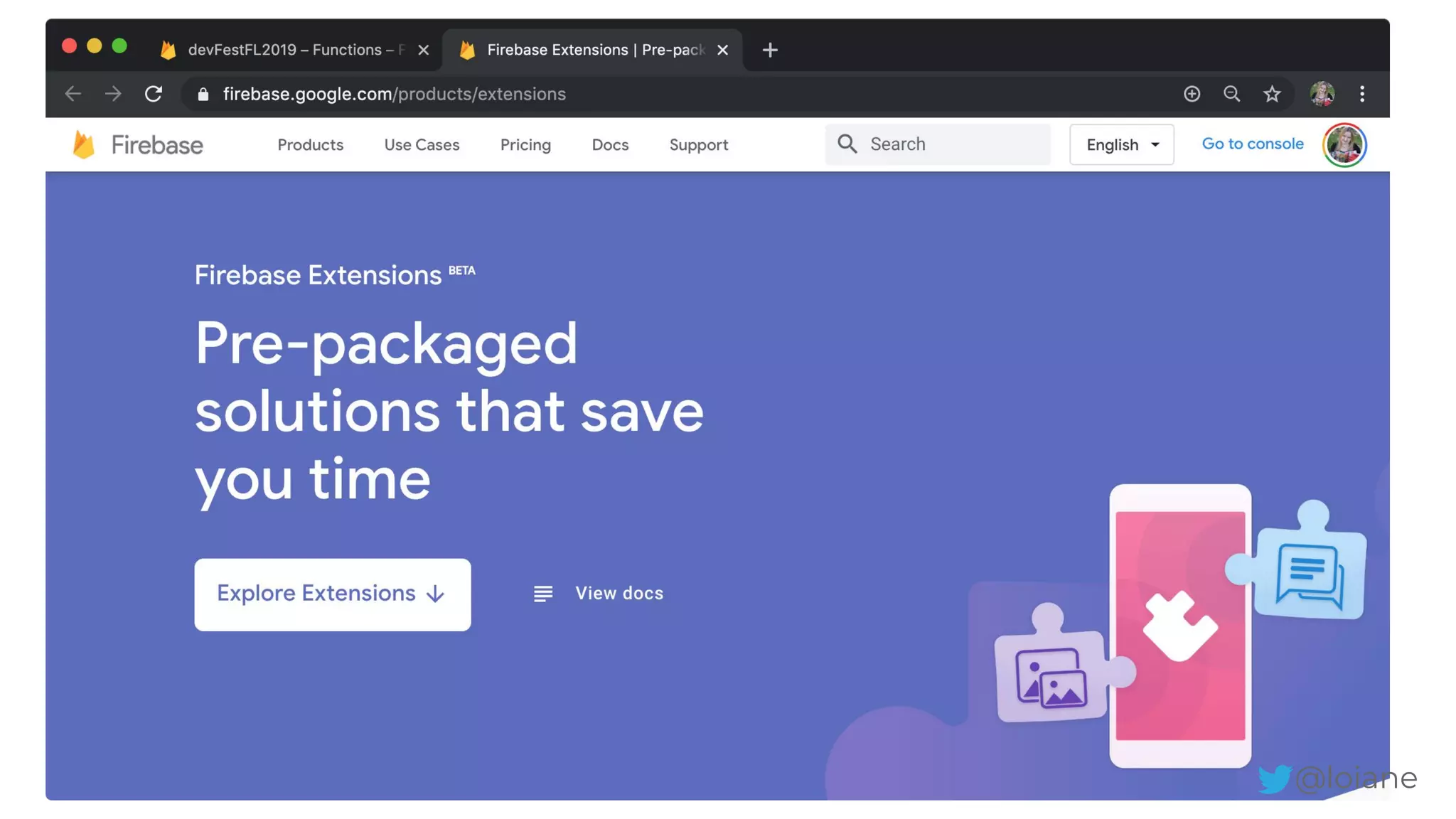Click the browser reload icon

click(x=154, y=94)
